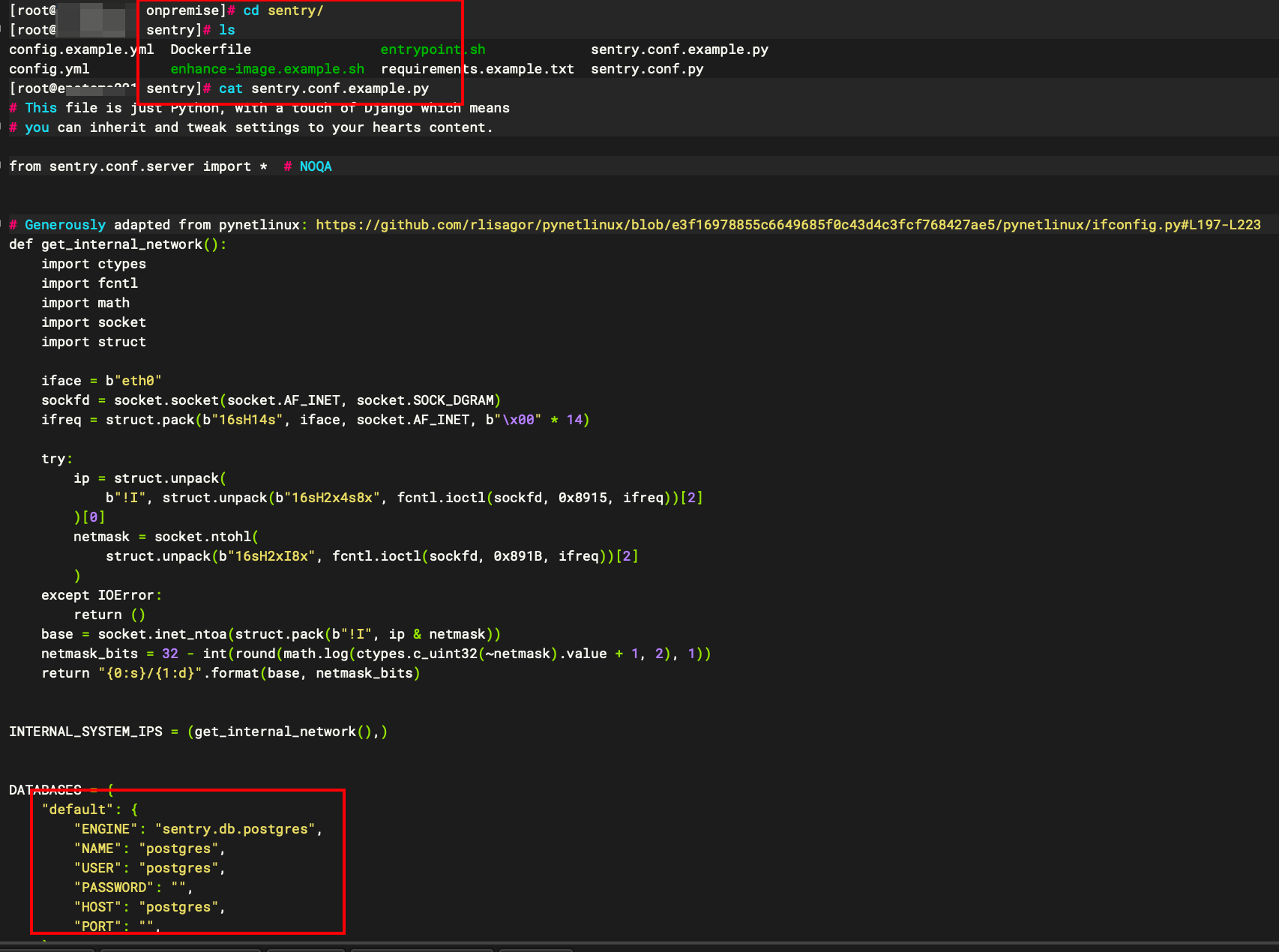Select the Dockerfile entry in the listing
Image resolution: width=1279 pixels, height=952 pixels.
tap(211, 49)
